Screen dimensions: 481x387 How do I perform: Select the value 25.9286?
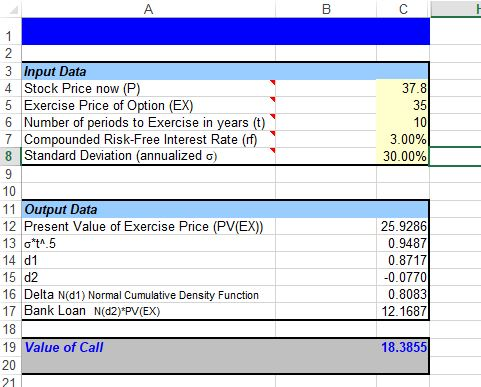(x=403, y=227)
